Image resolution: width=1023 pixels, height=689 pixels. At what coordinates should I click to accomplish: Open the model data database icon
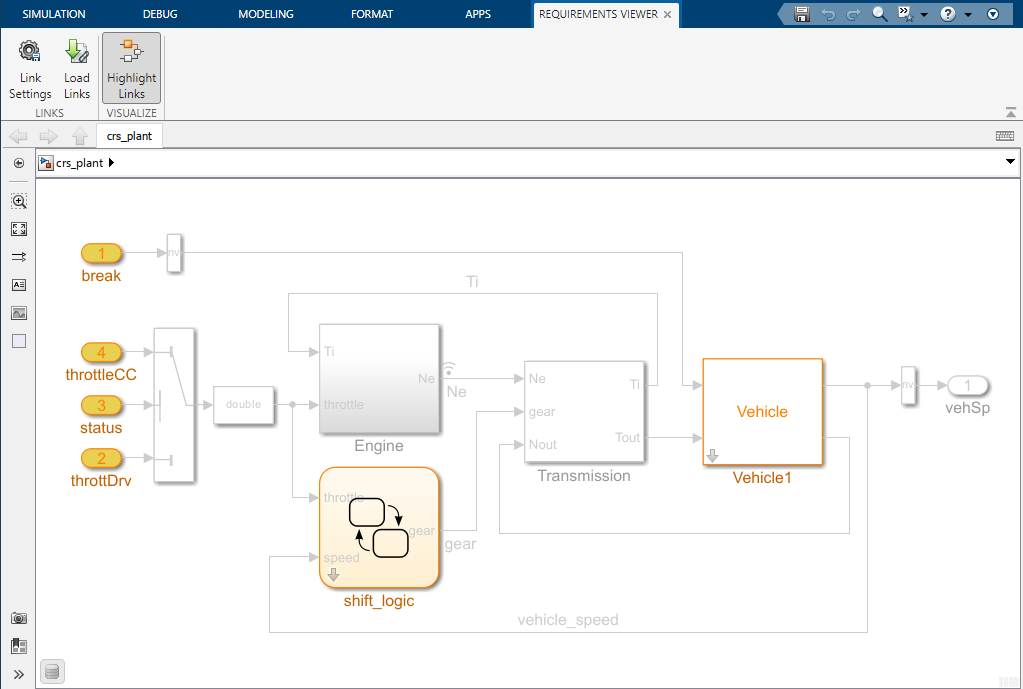coord(53,671)
